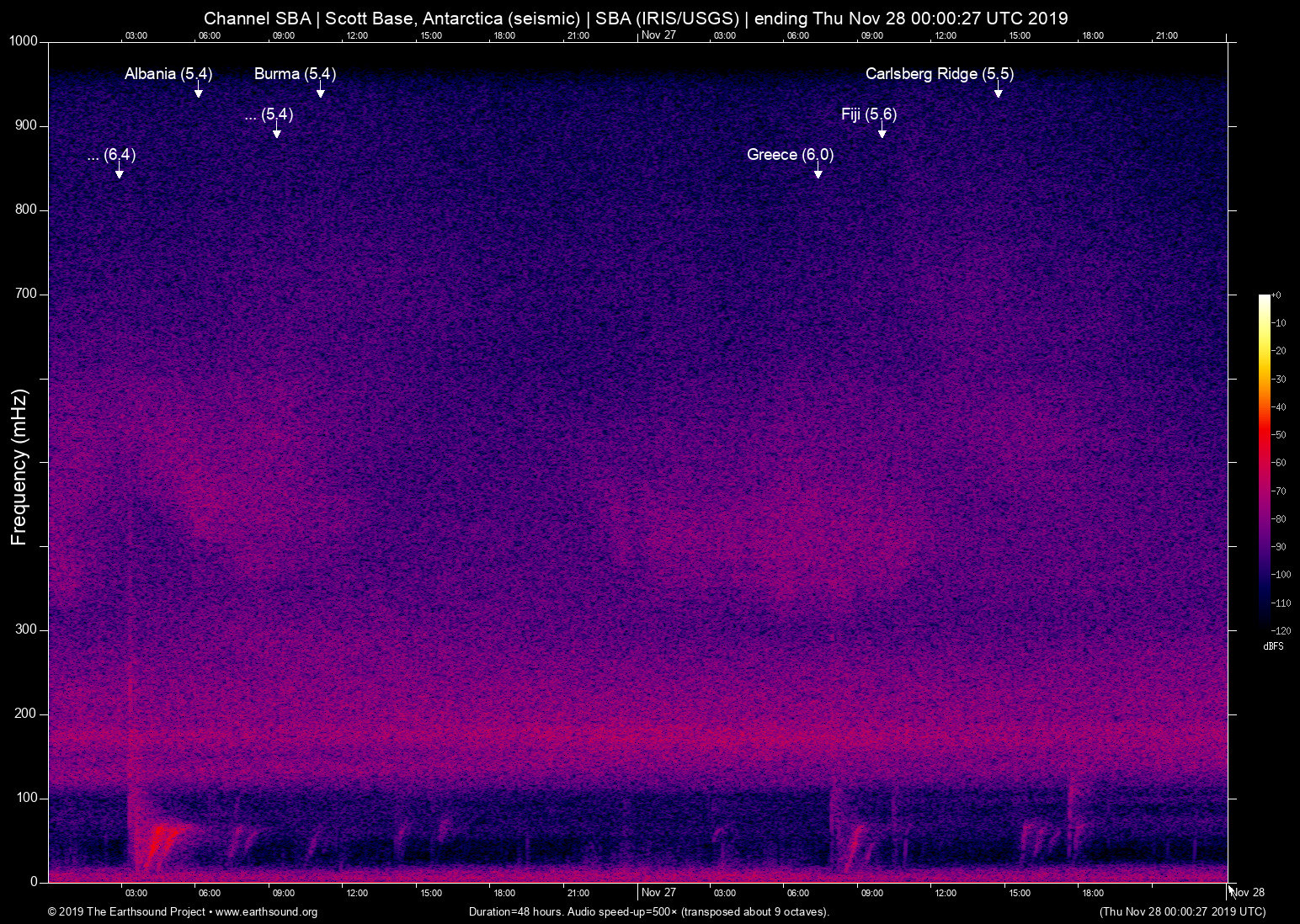
Task: Click the chart title beginning 'Channel SBA'
Action: coord(636,18)
